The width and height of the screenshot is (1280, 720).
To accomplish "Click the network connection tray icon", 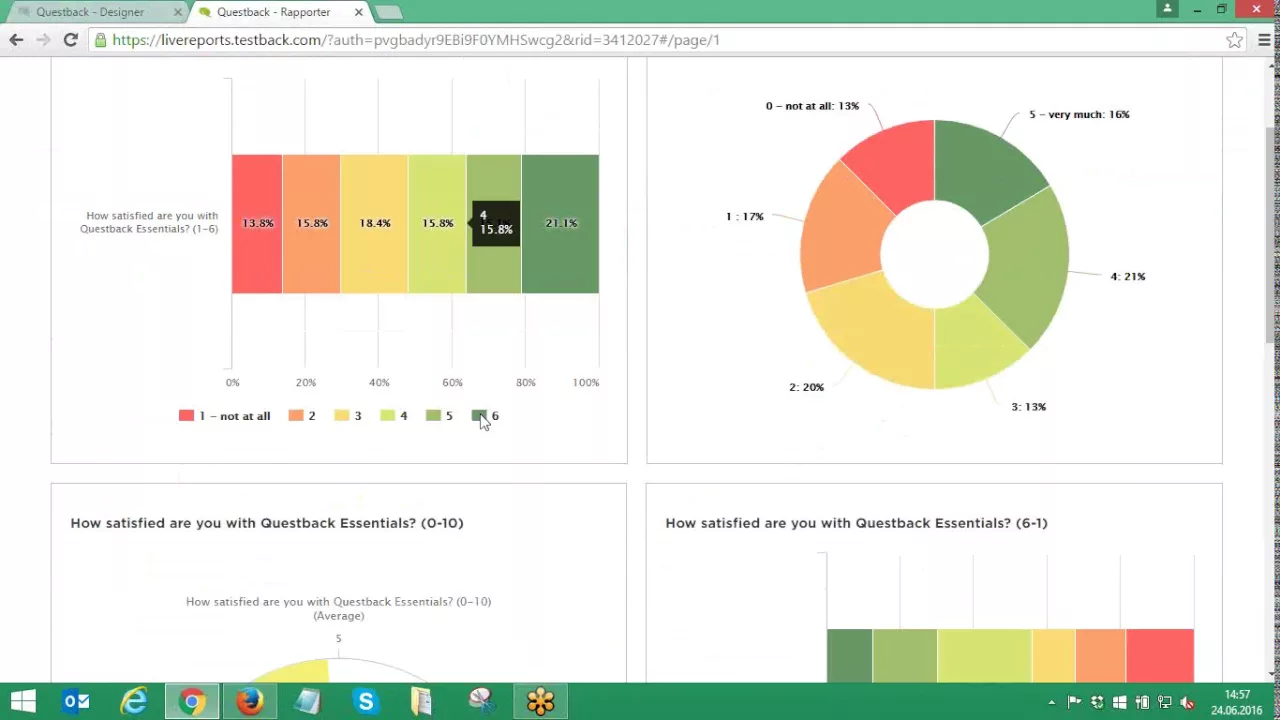I will pos(1165,703).
